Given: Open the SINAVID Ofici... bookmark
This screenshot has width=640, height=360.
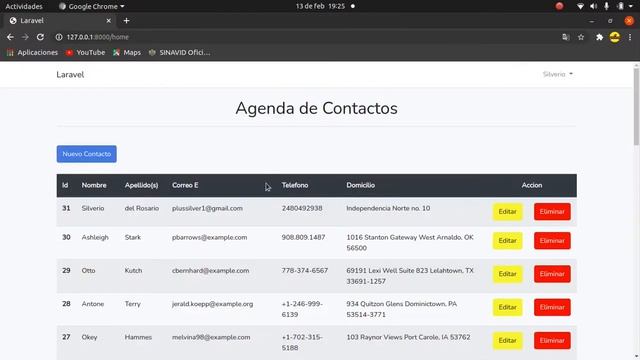Looking at the screenshot, I should tap(180, 53).
